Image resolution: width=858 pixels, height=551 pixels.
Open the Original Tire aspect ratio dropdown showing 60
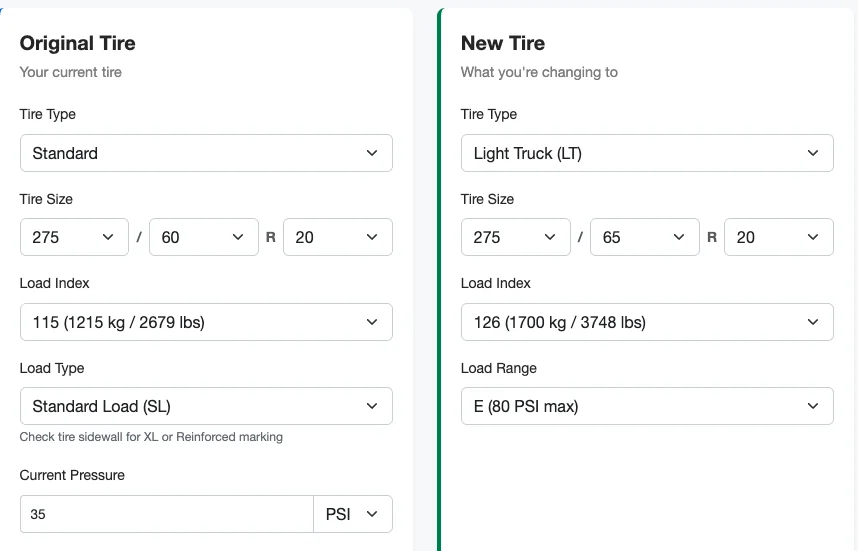pyautogui.click(x=203, y=237)
